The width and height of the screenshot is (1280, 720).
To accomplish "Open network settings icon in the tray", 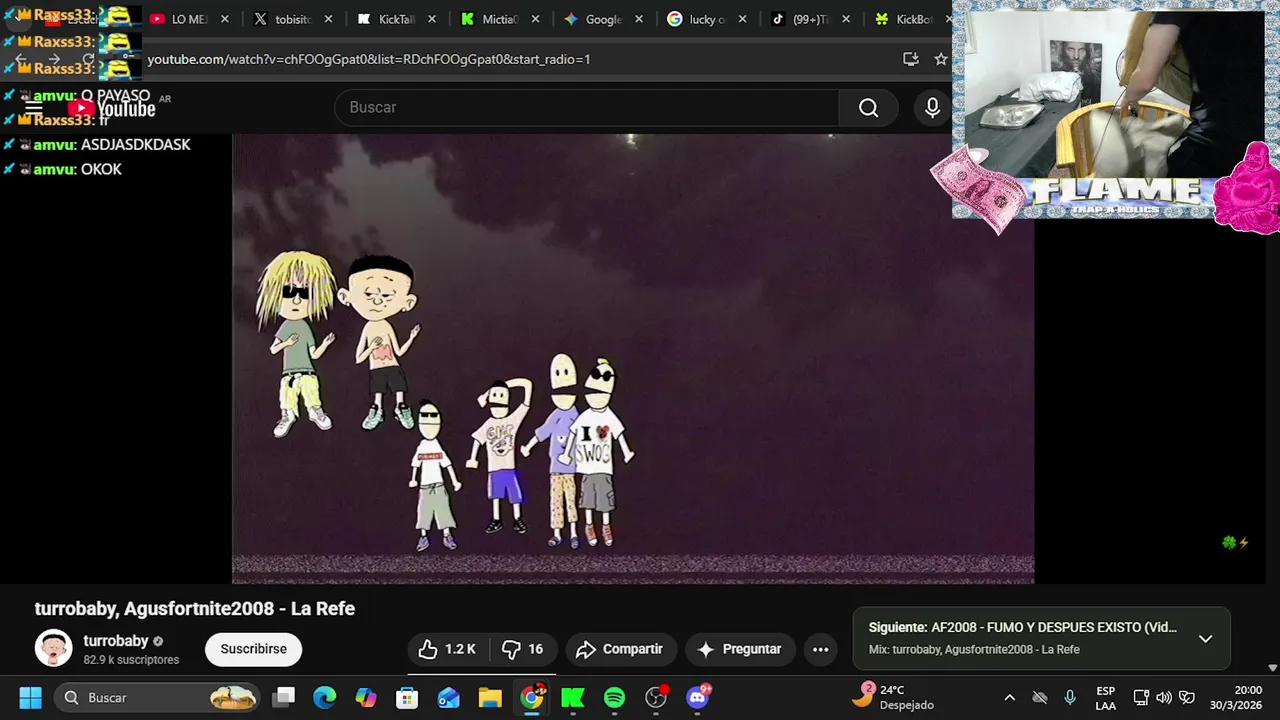I will (1141, 697).
